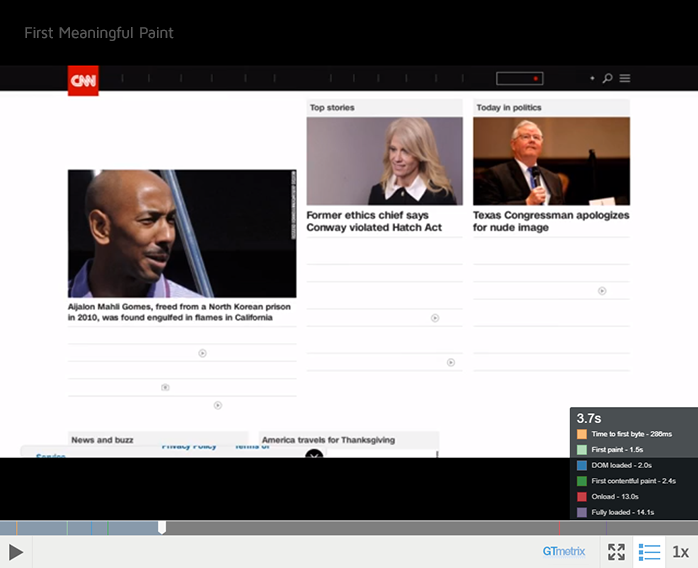Click the purple Fully loaded swatch
Screen dimensions: 698x568
pos(582,512)
